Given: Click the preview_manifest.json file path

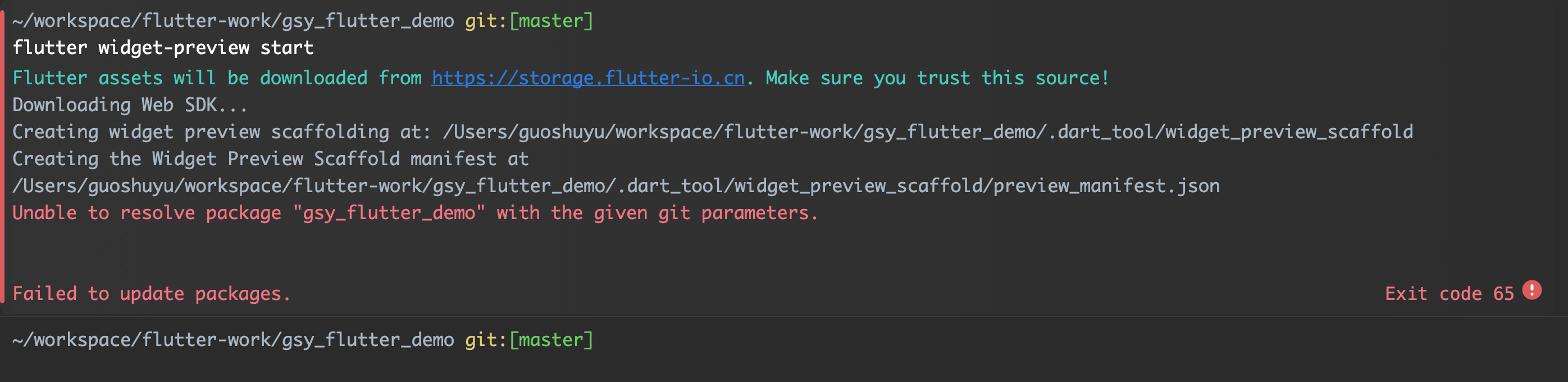Looking at the screenshot, I should pyautogui.click(x=616, y=186).
